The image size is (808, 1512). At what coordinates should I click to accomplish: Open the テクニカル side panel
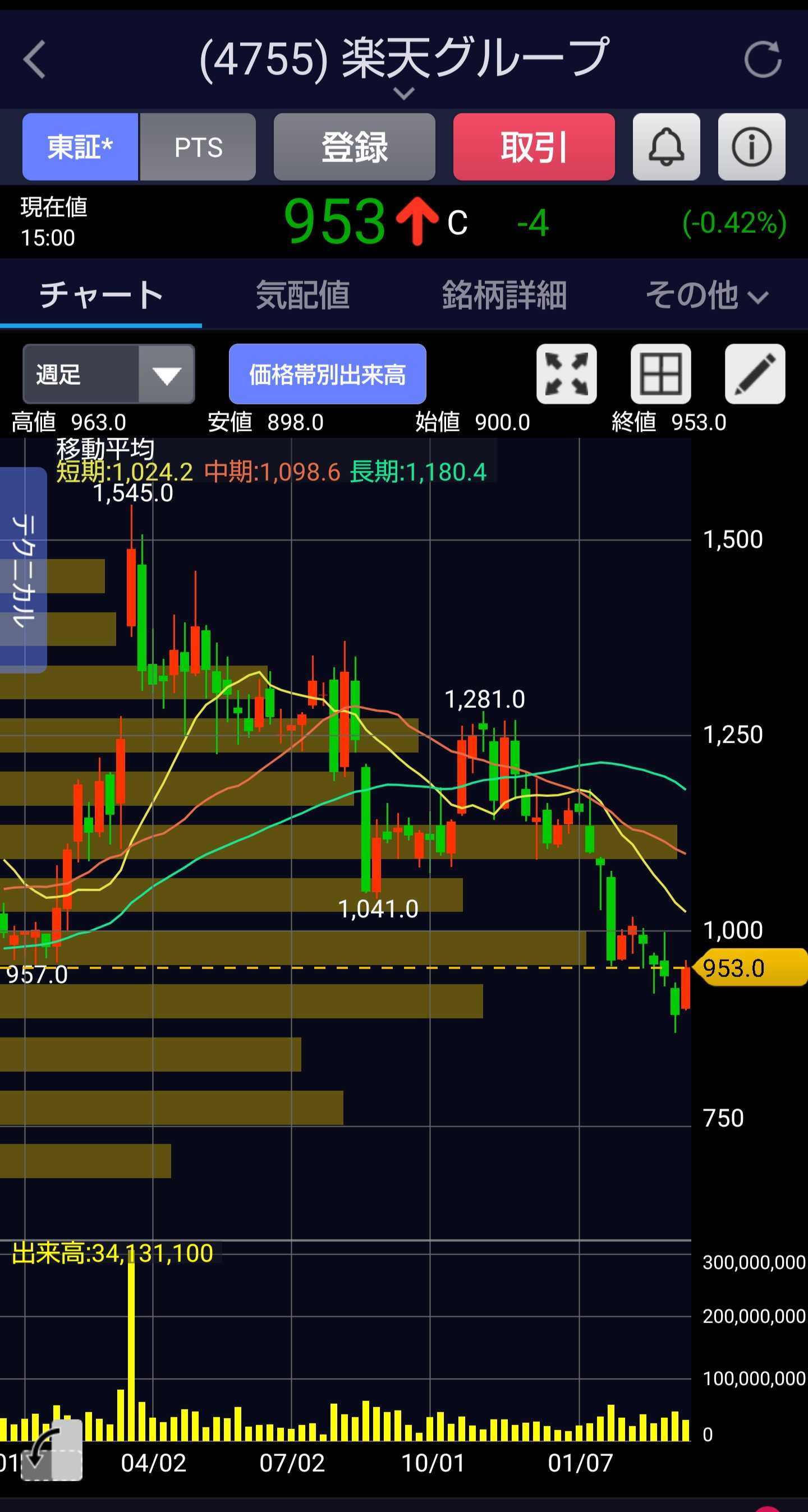(x=24, y=570)
